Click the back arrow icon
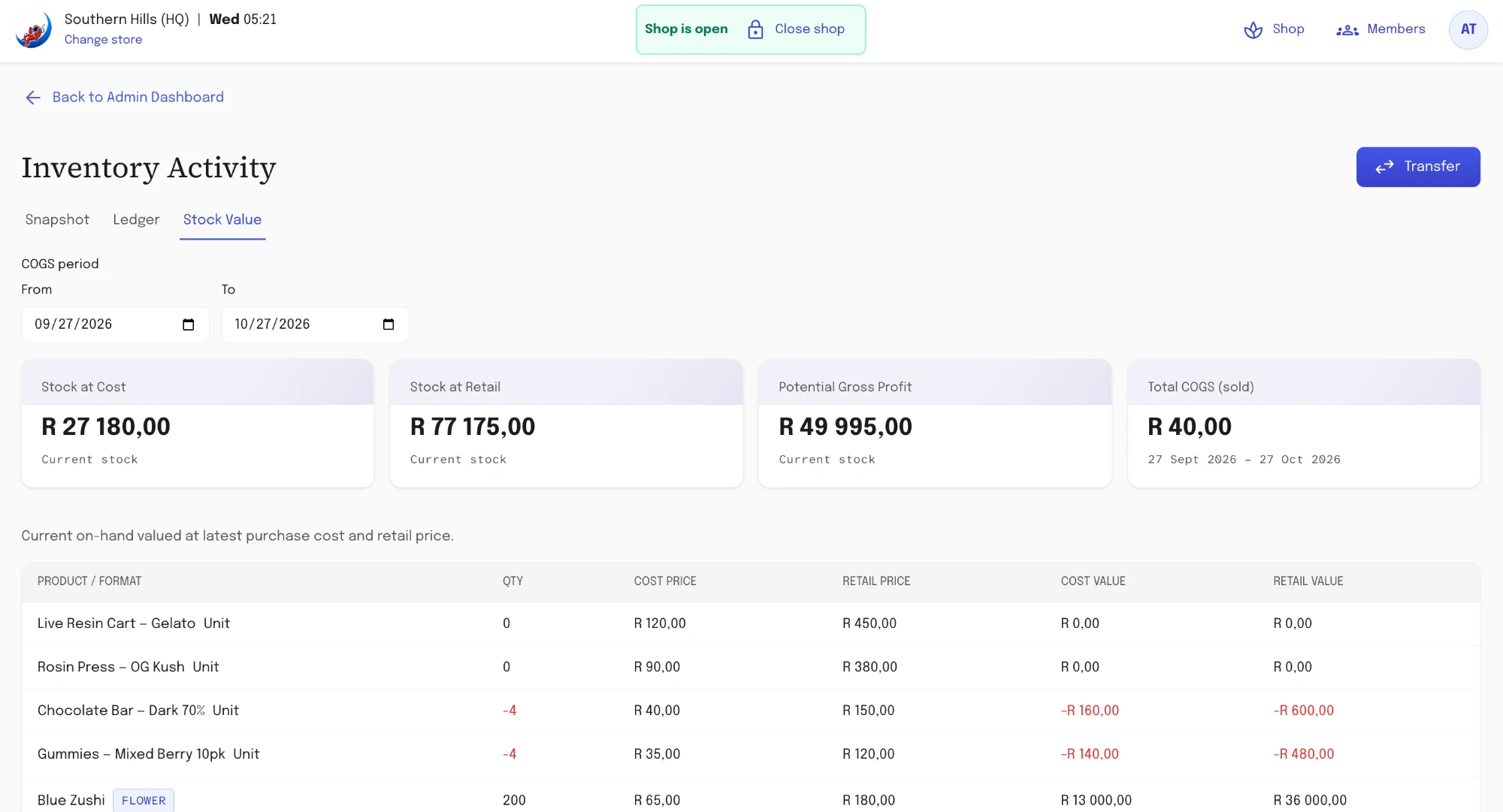 pyautogui.click(x=33, y=98)
